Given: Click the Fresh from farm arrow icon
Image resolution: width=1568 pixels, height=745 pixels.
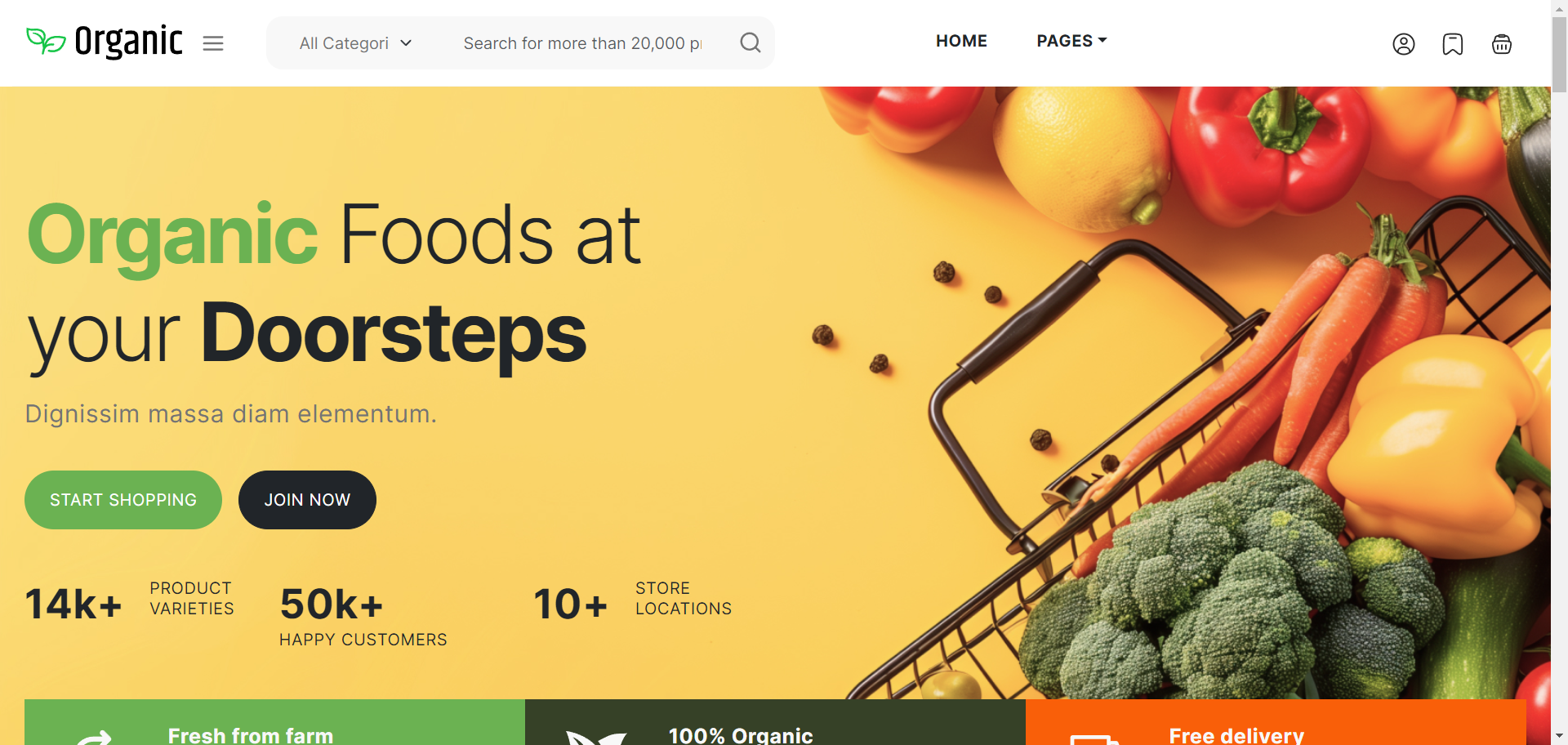Looking at the screenshot, I should coord(94,738).
